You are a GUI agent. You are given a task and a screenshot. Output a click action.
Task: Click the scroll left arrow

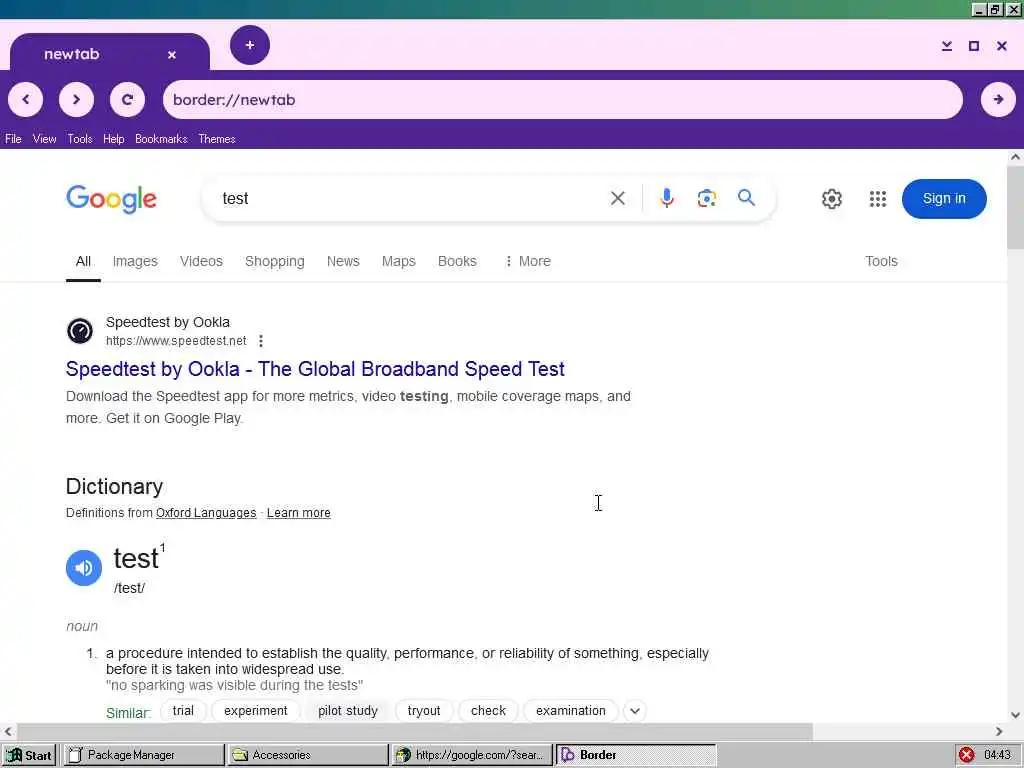pos(8,731)
